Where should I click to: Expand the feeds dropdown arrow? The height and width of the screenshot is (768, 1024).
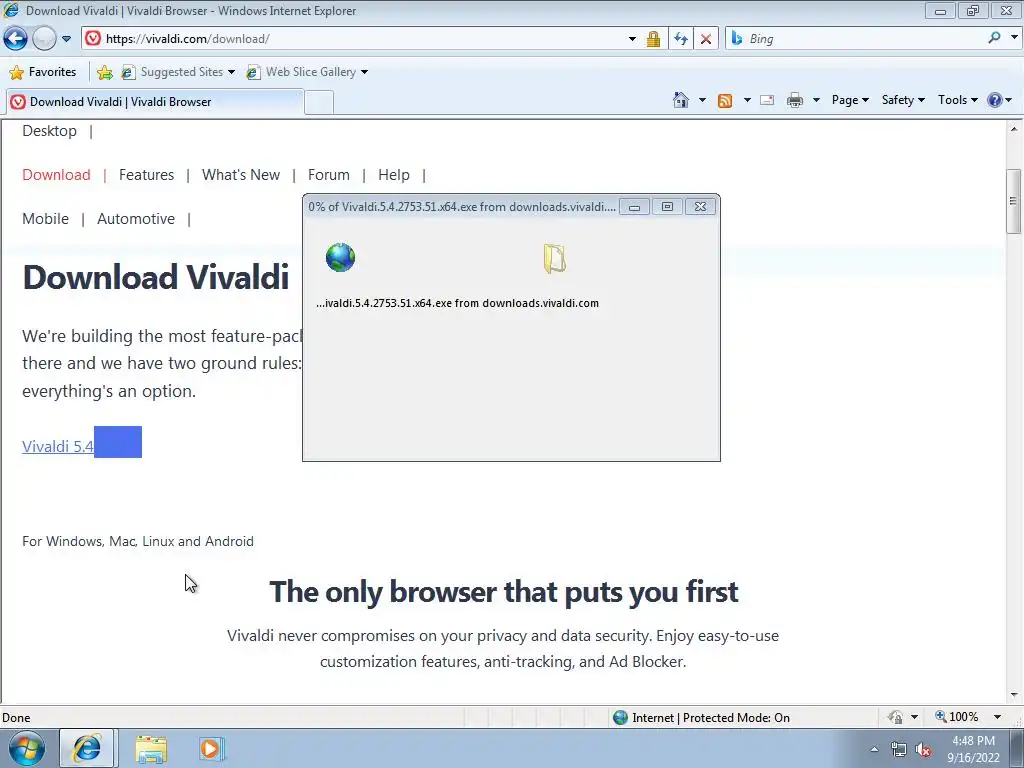point(747,100)
